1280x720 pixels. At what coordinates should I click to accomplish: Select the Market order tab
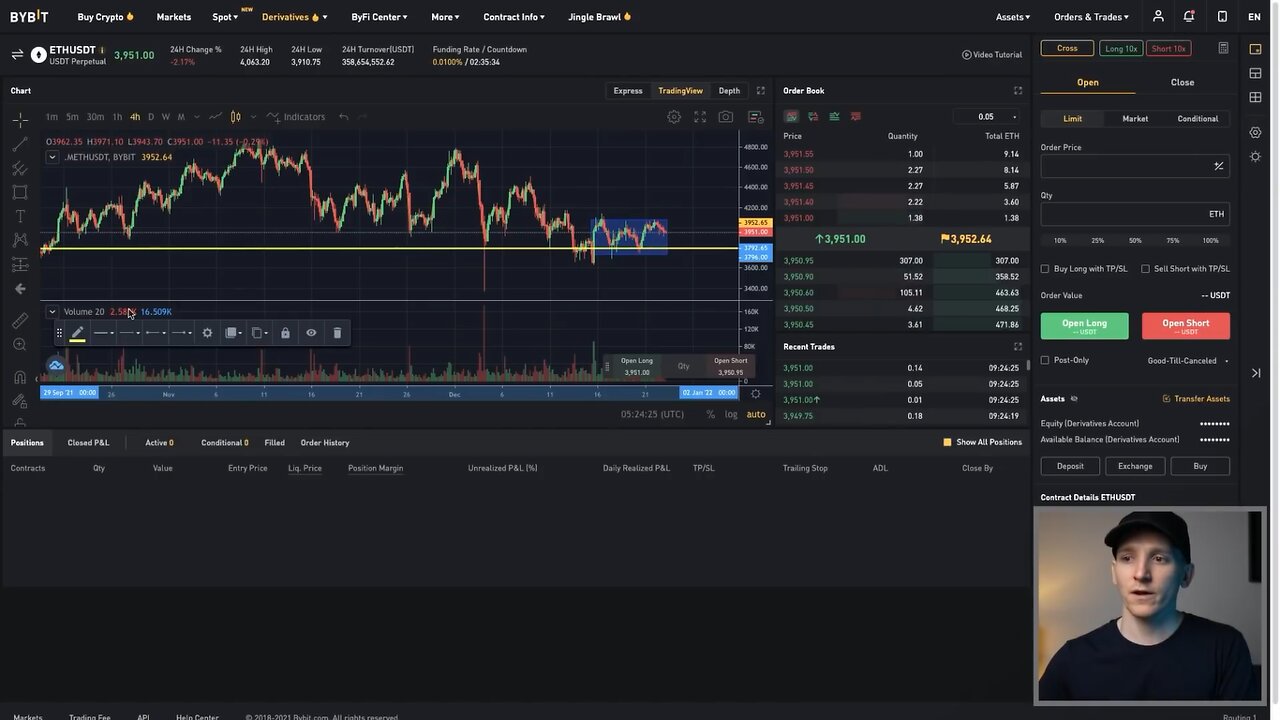point(1135,119)
